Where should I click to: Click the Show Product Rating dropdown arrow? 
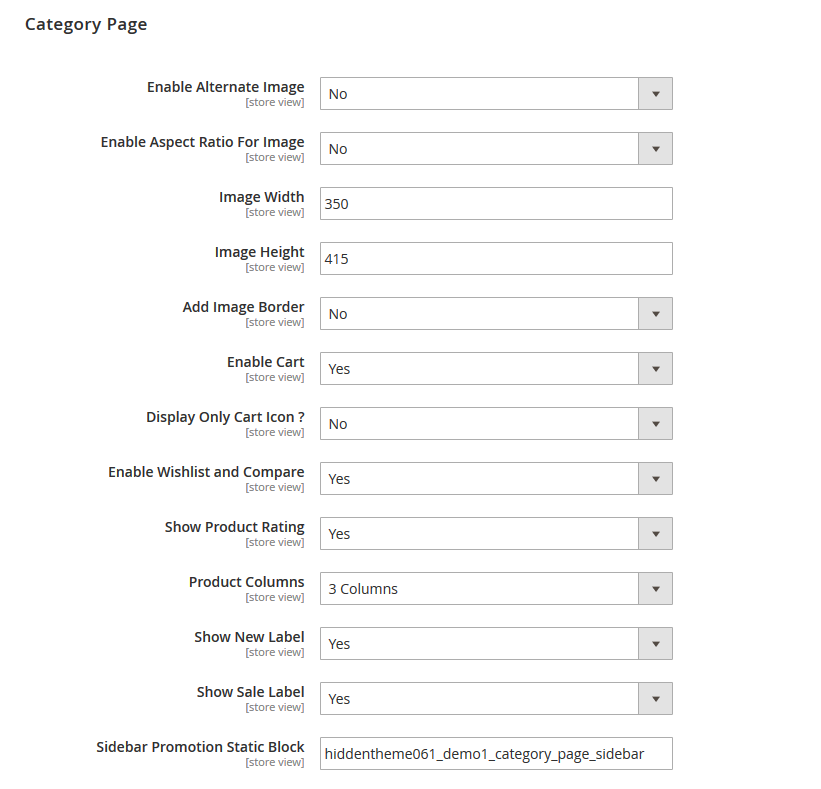coord(656,533)
